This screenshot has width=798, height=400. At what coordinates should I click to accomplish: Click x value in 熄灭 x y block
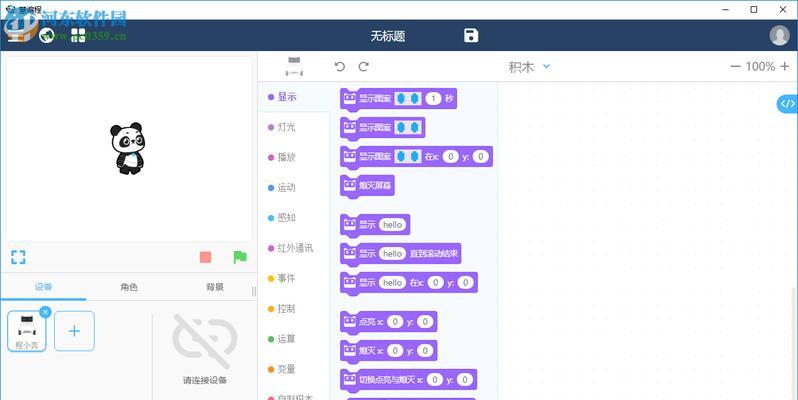(395, 351)
